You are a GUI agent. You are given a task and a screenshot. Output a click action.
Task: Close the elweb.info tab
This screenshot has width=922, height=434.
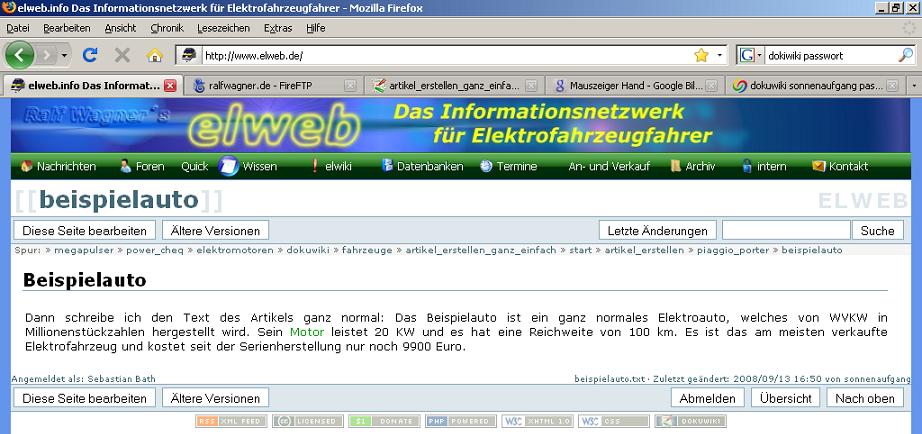(x=170, y=86)
